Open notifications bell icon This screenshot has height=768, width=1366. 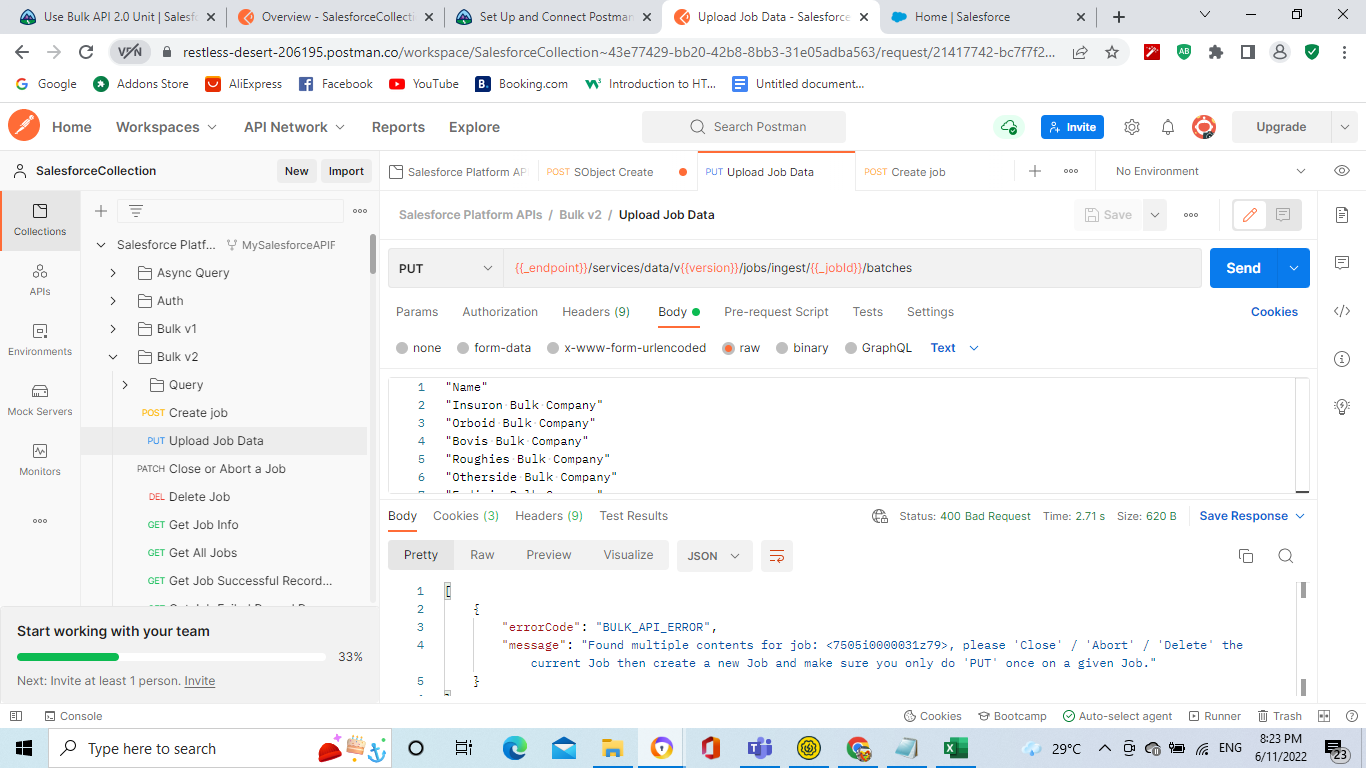tap(1168, 127)
